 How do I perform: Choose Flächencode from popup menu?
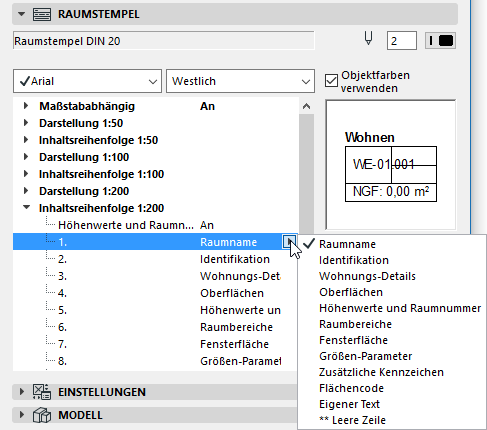point(392,388)
